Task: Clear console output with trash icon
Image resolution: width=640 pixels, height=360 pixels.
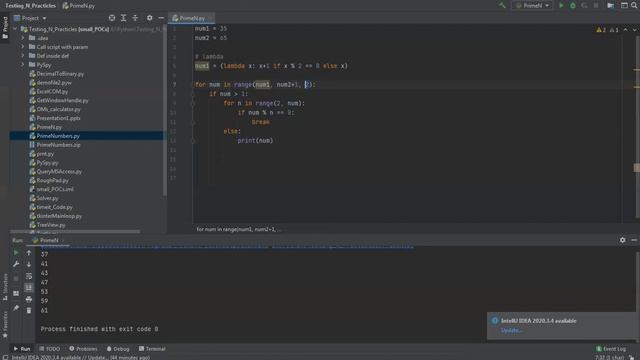Action: (x=29, y=311)
